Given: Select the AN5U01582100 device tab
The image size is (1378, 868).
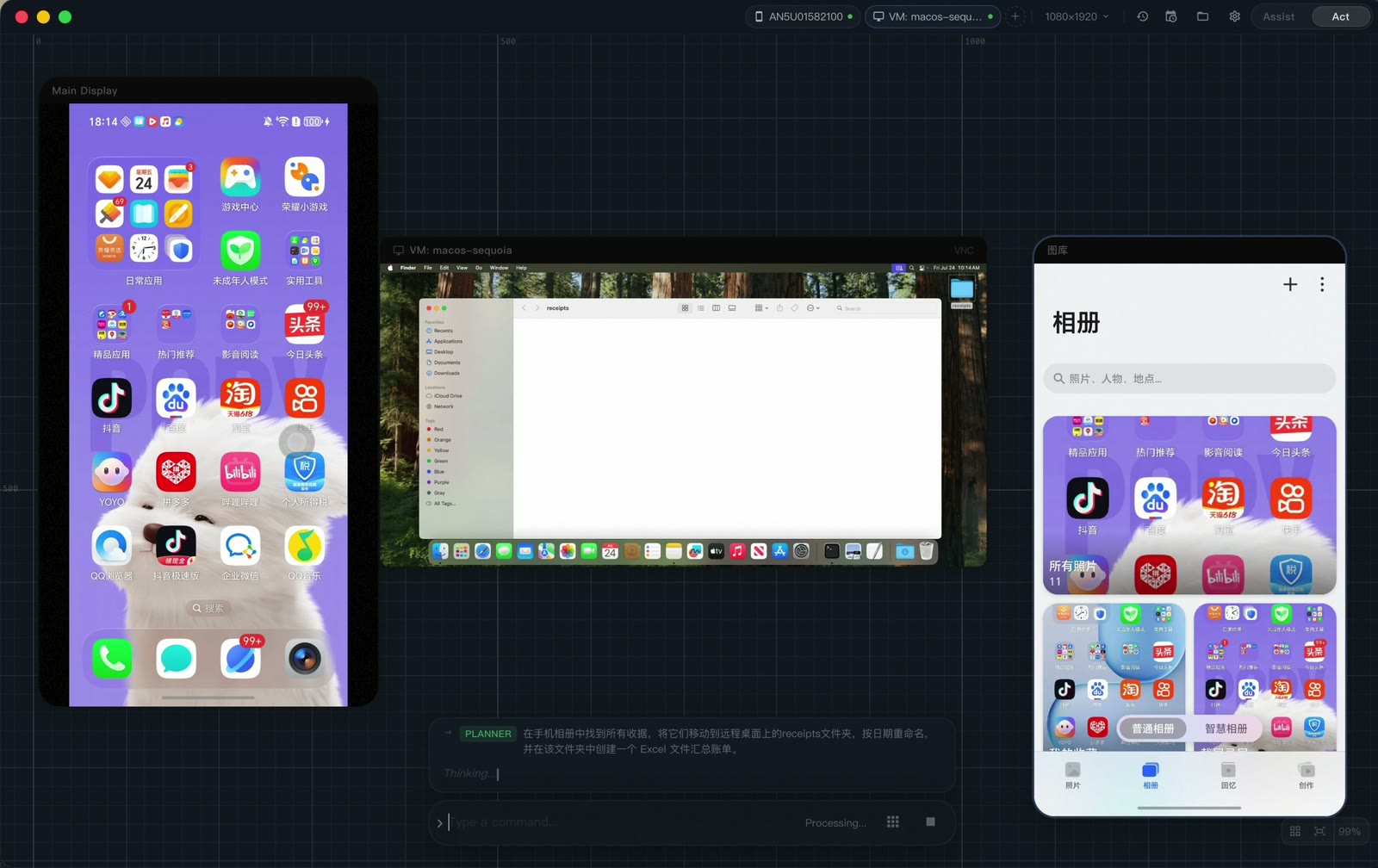Looking at the screenshot, I should click(x=804, y=16).
